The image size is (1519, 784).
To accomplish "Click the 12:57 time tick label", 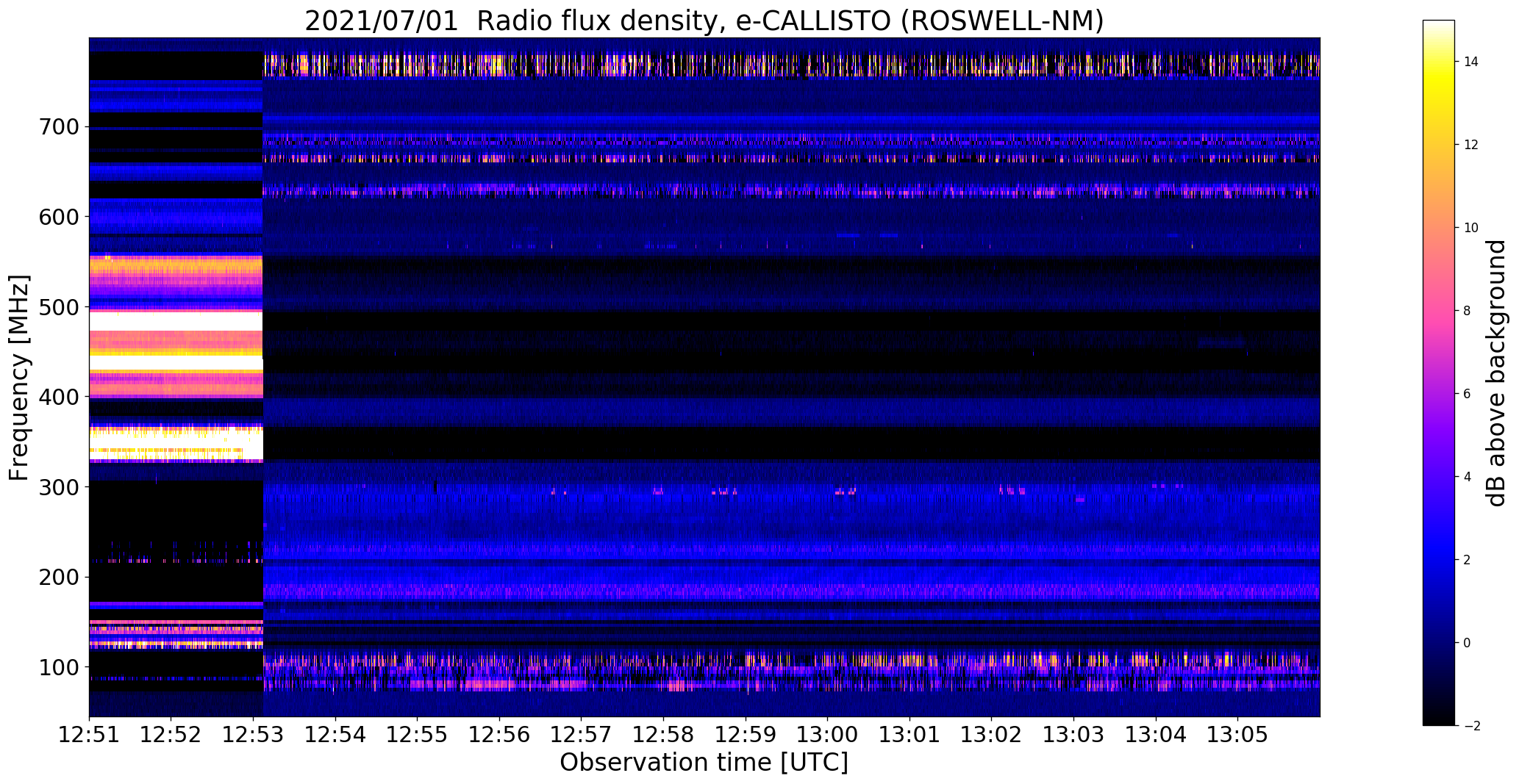I will [582, 736].
